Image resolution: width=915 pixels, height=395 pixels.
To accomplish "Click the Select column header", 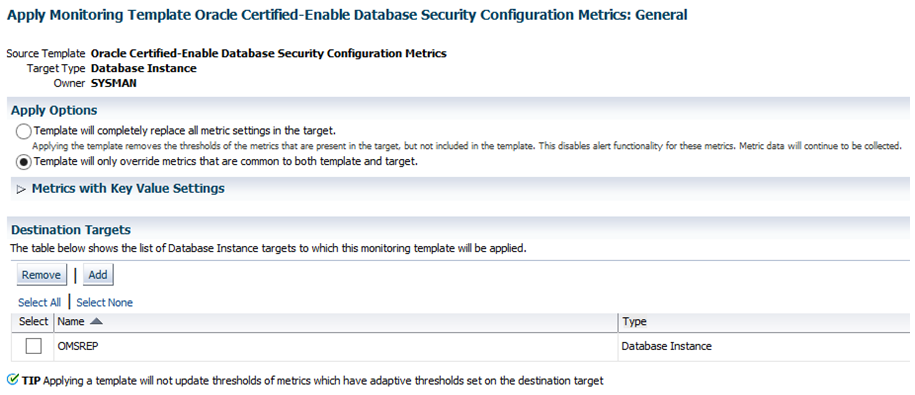I will tap(33, 321).
